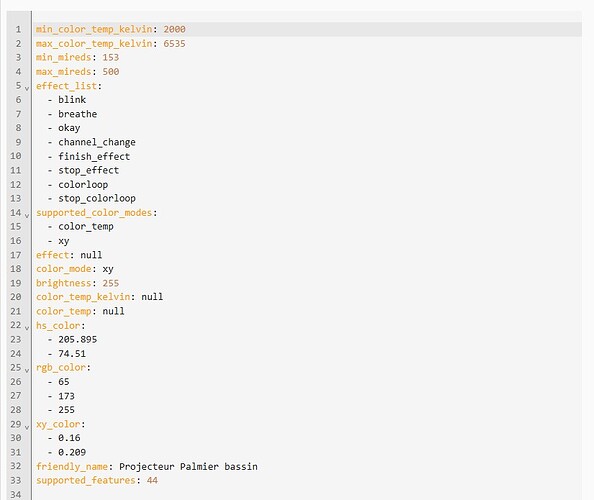
Task: Click the blink effect entry
Action: tap(72, 100)
